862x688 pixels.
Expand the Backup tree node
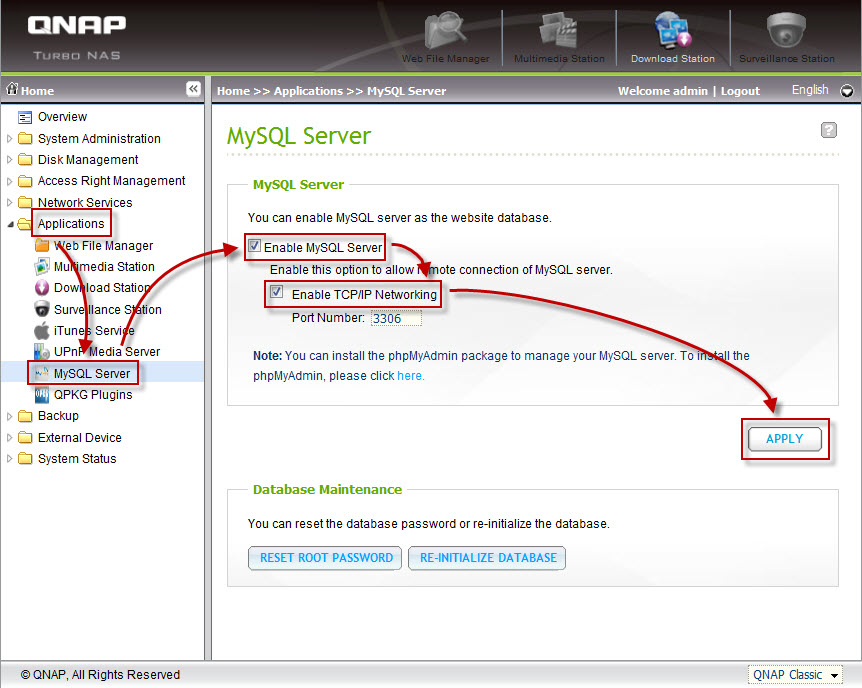[x=9, y=416]
